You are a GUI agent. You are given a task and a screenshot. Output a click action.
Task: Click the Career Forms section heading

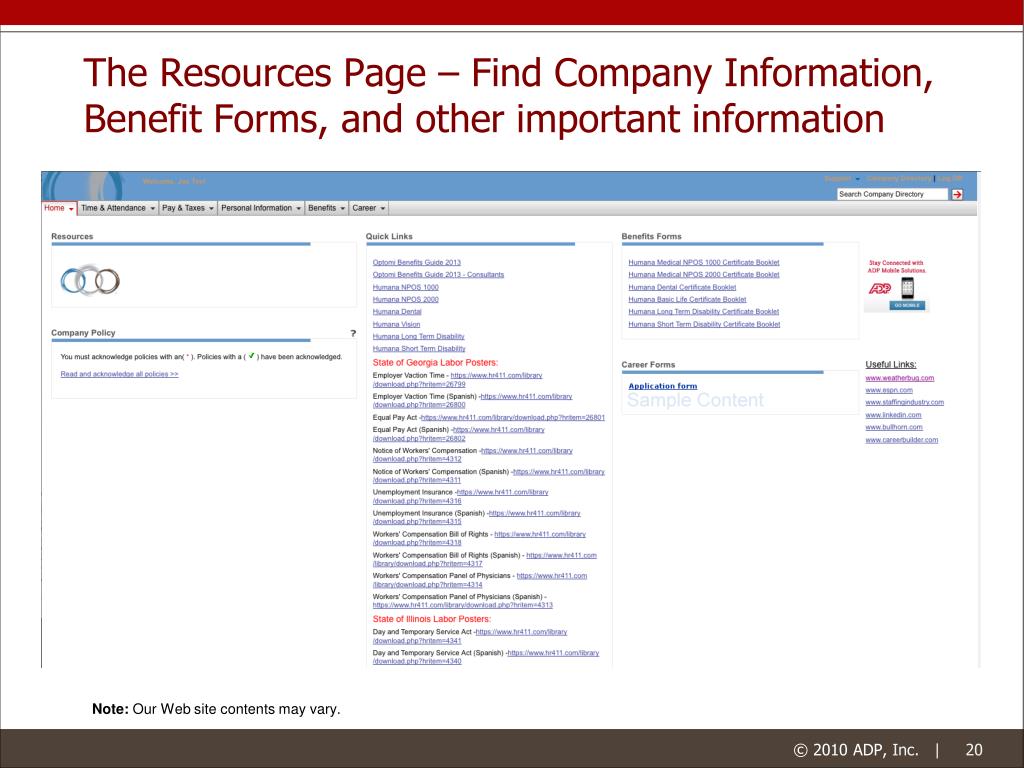tap(648, 364)
